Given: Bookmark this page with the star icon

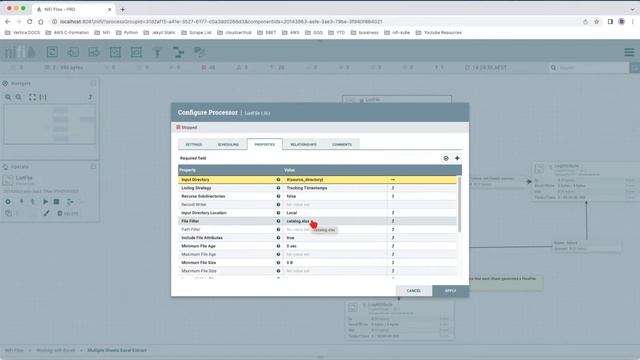Looking at the screenshot, I should (x=596, y=22).
